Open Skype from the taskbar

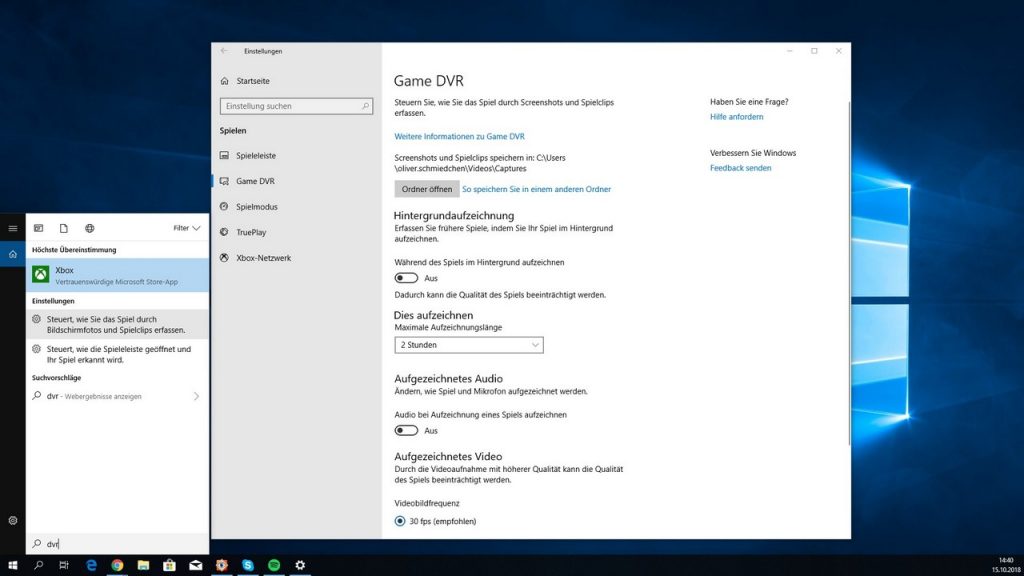(x=248, y=565)
